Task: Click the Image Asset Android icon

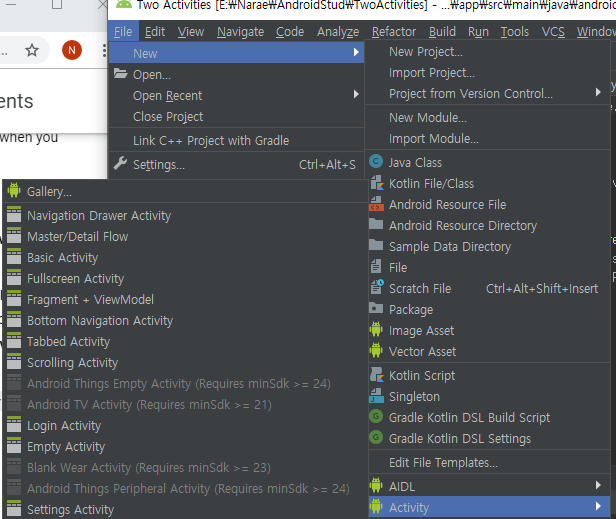Action: click(376, 330)
